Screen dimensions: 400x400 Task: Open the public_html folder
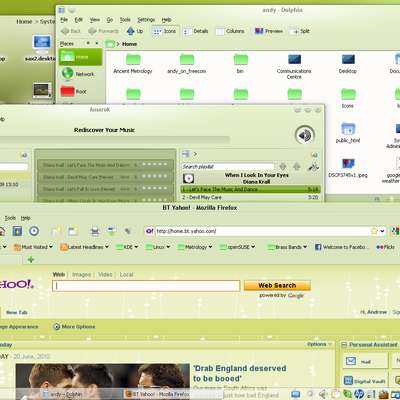348,133
